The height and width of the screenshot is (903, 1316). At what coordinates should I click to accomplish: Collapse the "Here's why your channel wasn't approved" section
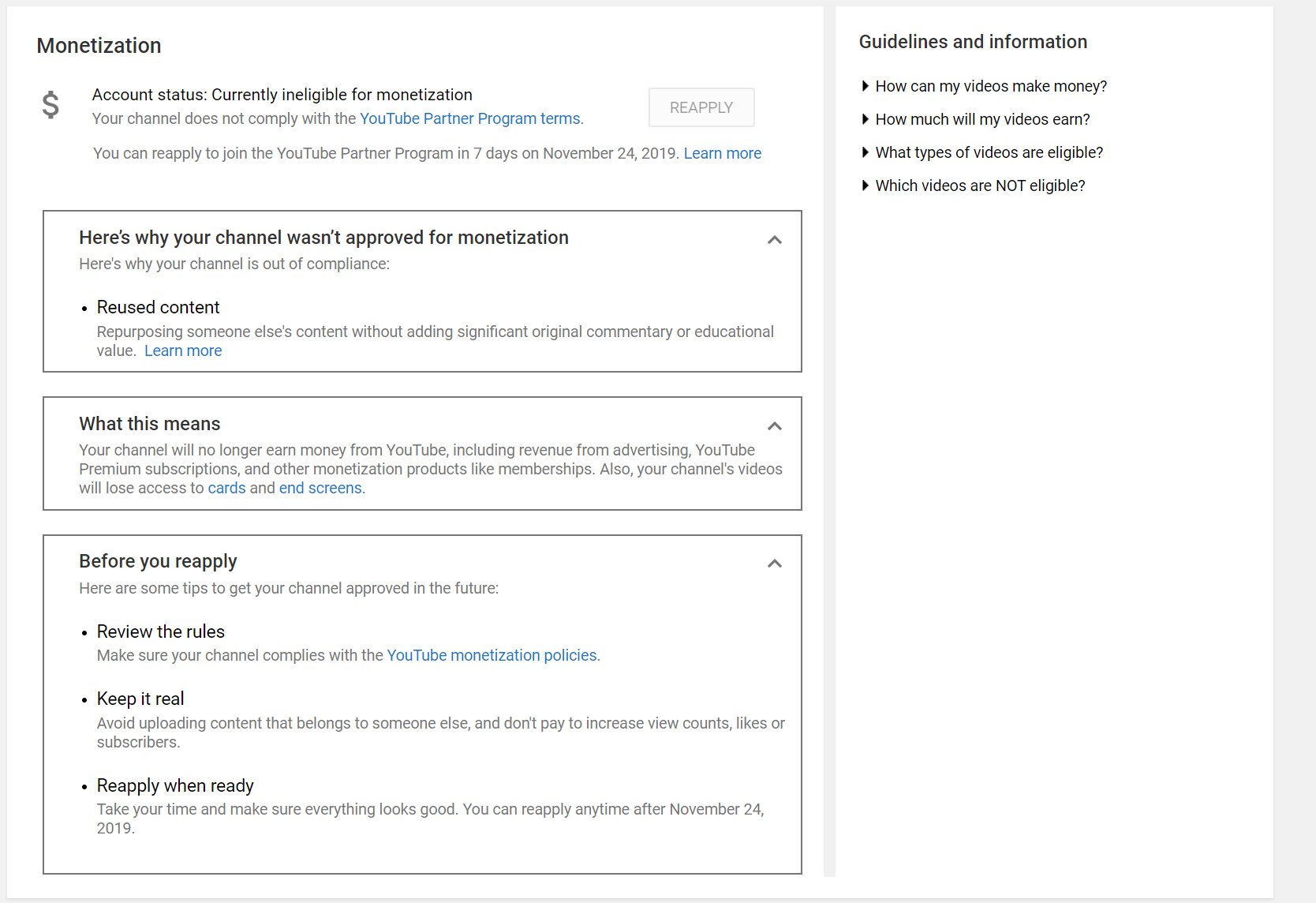775,240
